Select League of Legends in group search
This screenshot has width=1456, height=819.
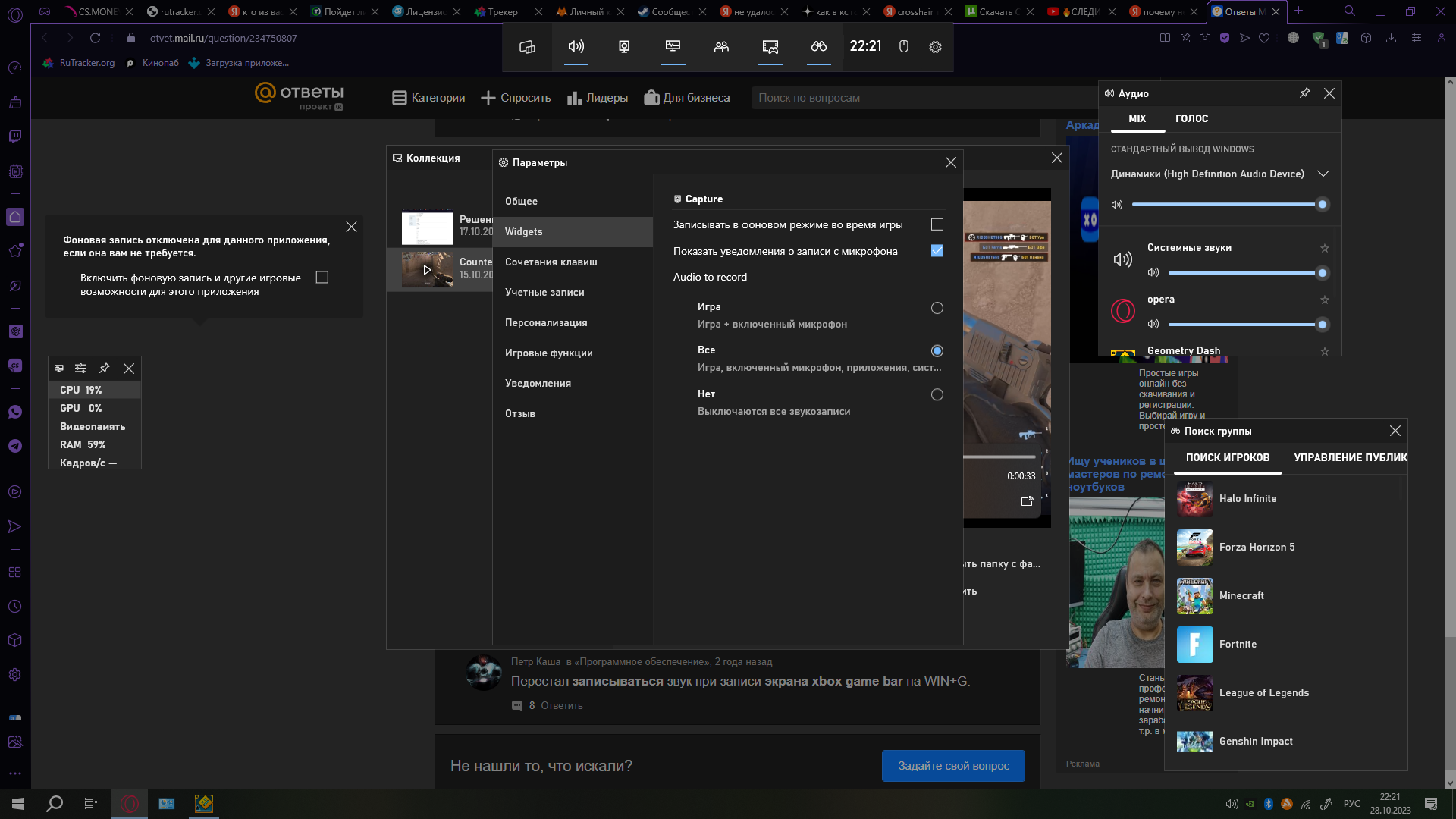click(1286, 693)
